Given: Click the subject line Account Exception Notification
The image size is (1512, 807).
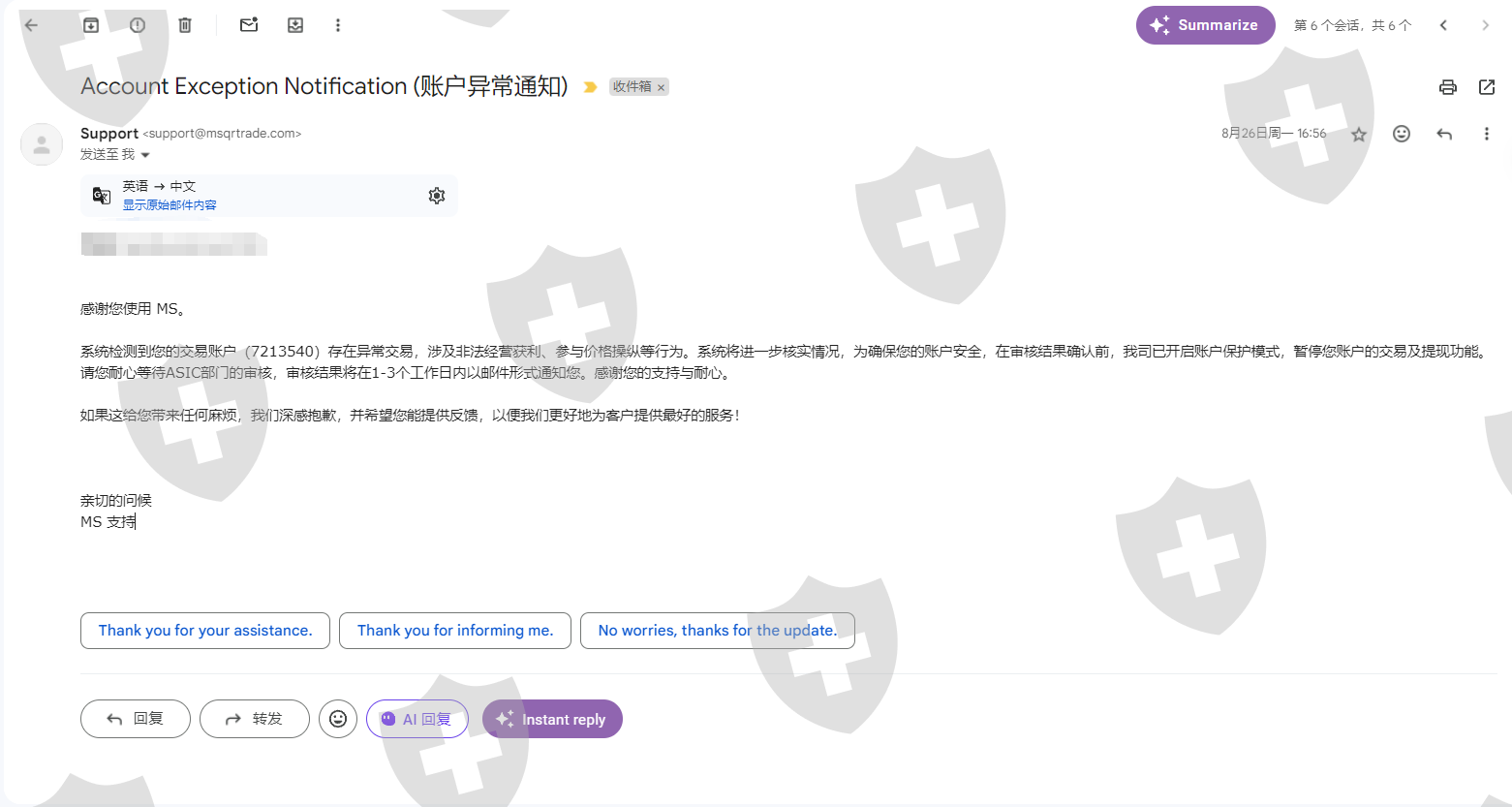Looking at the screenshot, I should pyautogui.click(x=324, y=86).
